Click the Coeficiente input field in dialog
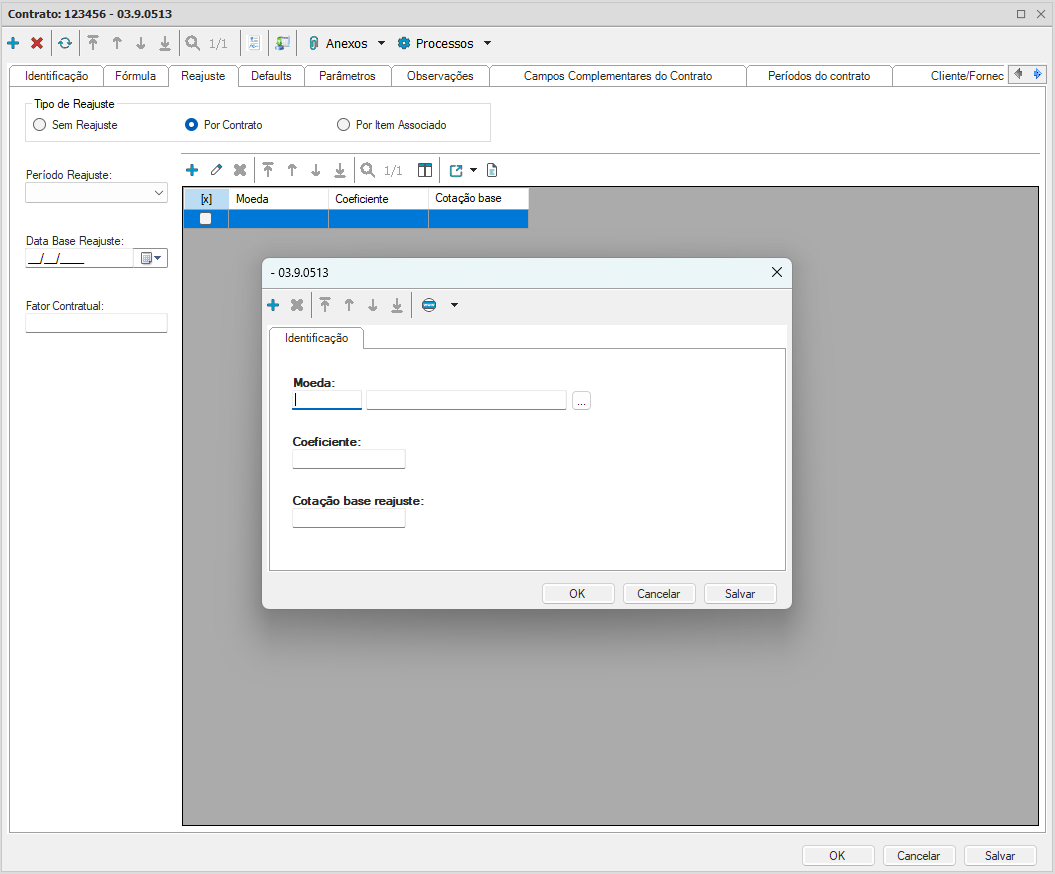 pyautogui.click(x=349, y=459)
